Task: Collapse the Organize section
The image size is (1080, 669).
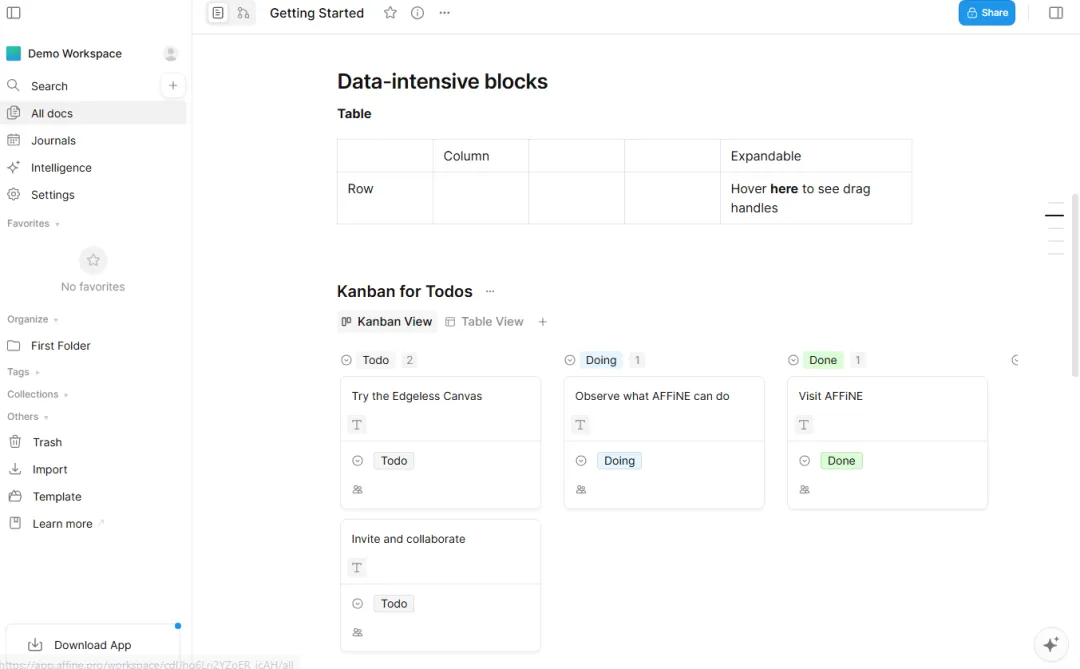Action: [x=32, y=319]
